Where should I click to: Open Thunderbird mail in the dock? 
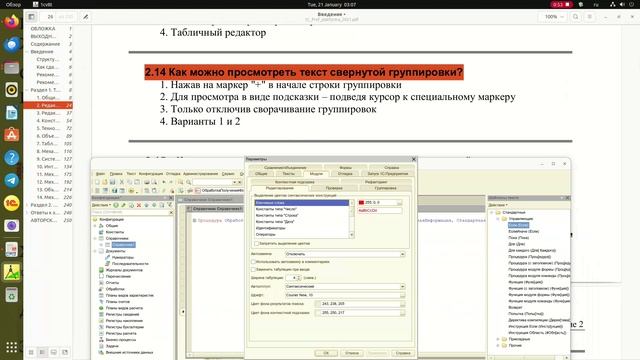pyautogui.click(x=11, y=44)
